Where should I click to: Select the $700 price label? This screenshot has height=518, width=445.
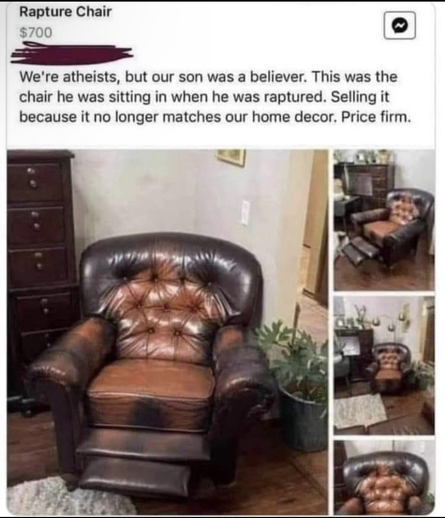click(x=36, y=33)
